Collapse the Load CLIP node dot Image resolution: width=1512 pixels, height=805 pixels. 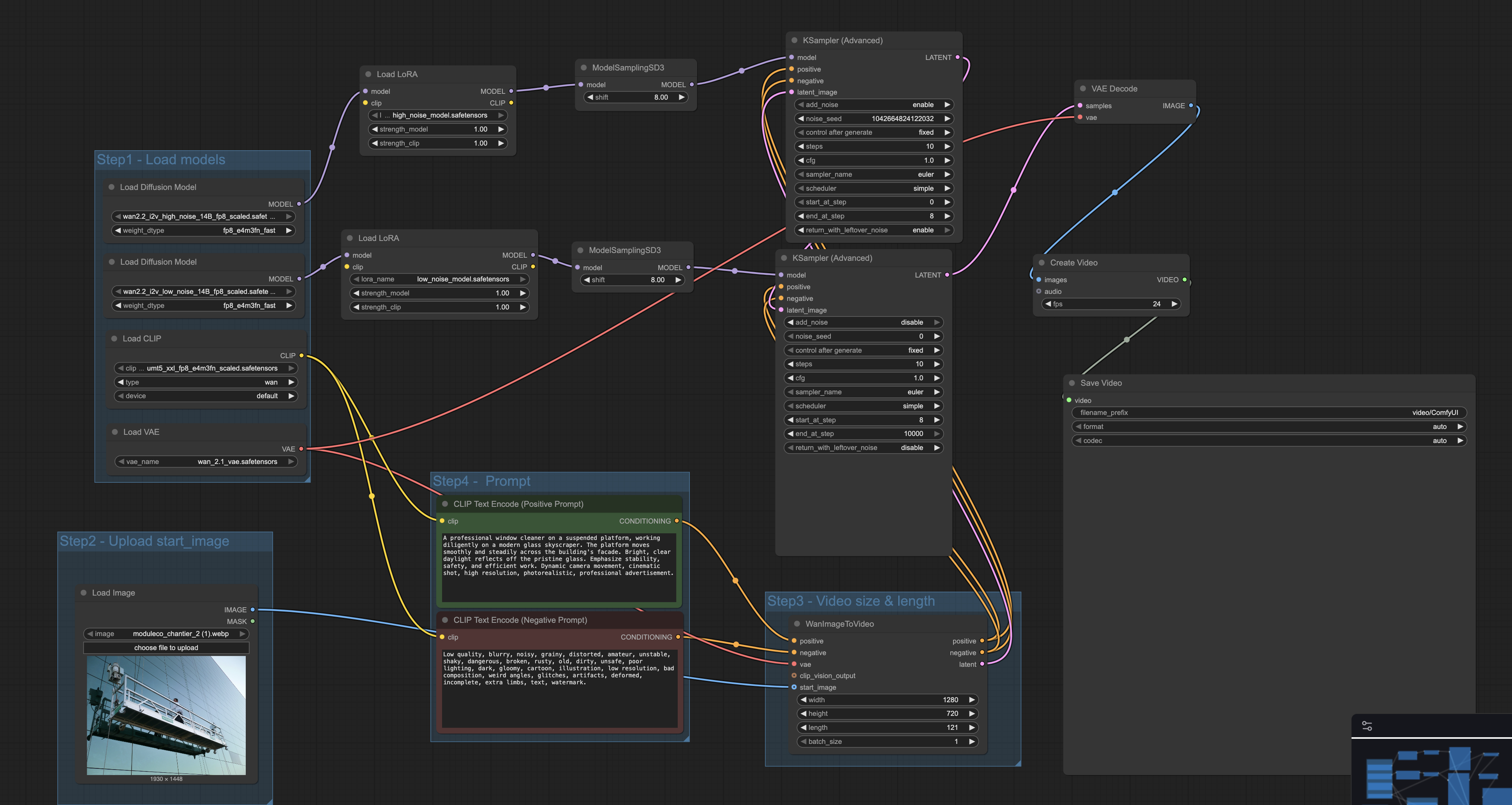pos(115,339)
